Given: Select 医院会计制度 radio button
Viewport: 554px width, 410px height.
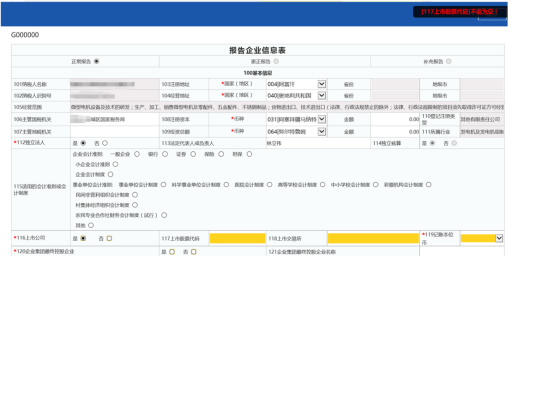Looking at the screenshot, I should (x=270, y=184).
